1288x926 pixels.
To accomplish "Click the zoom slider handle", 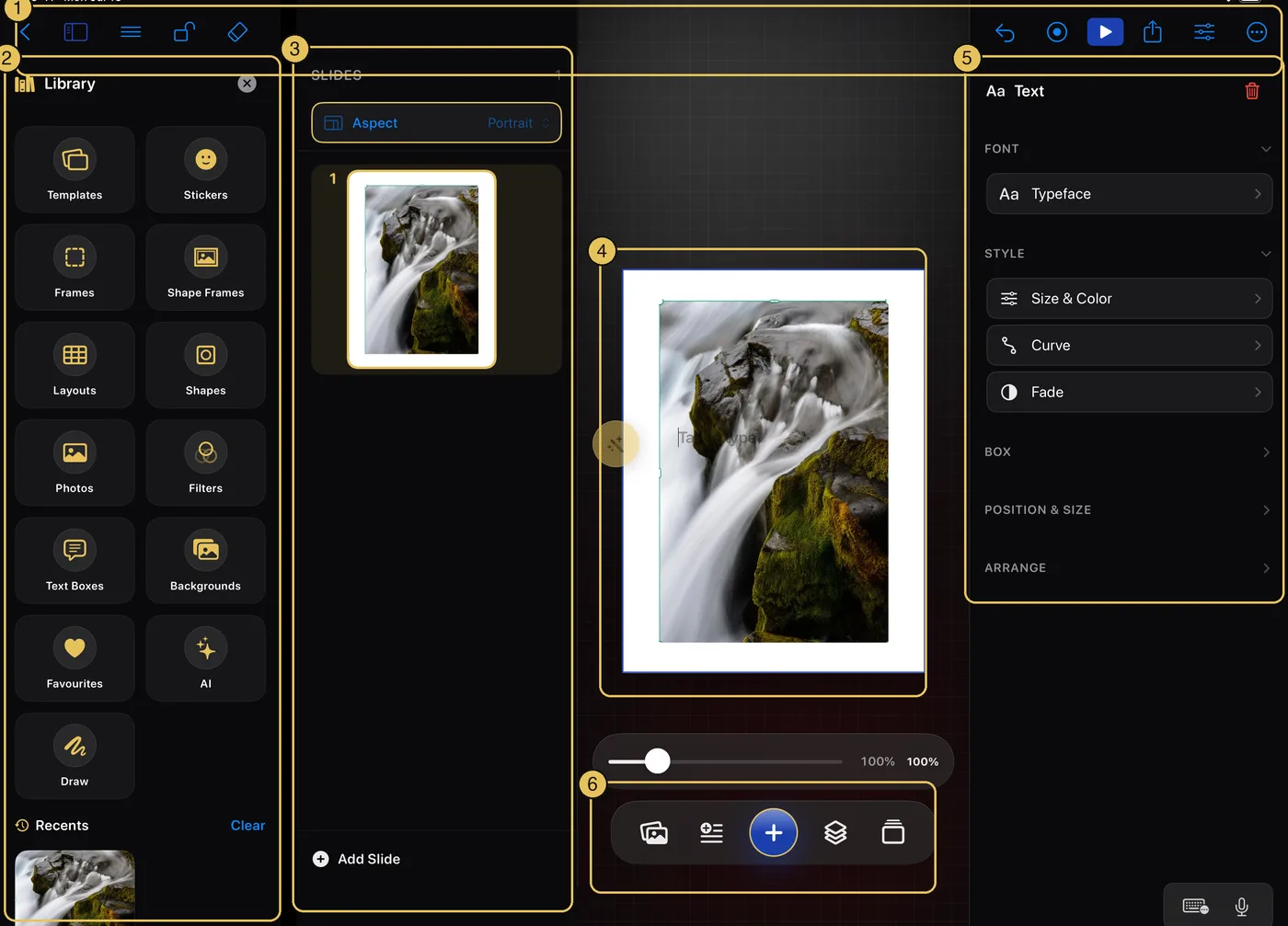I will coord(657,761).
